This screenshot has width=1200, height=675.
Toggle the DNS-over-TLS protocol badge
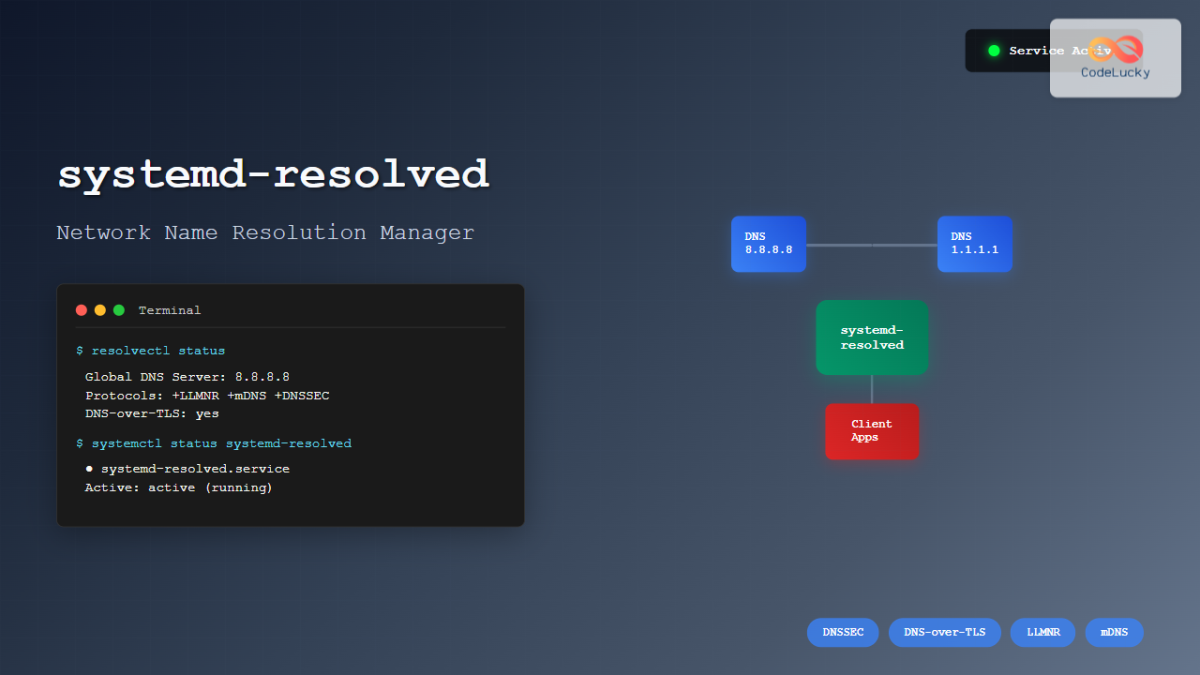click(x=944, y=632)
